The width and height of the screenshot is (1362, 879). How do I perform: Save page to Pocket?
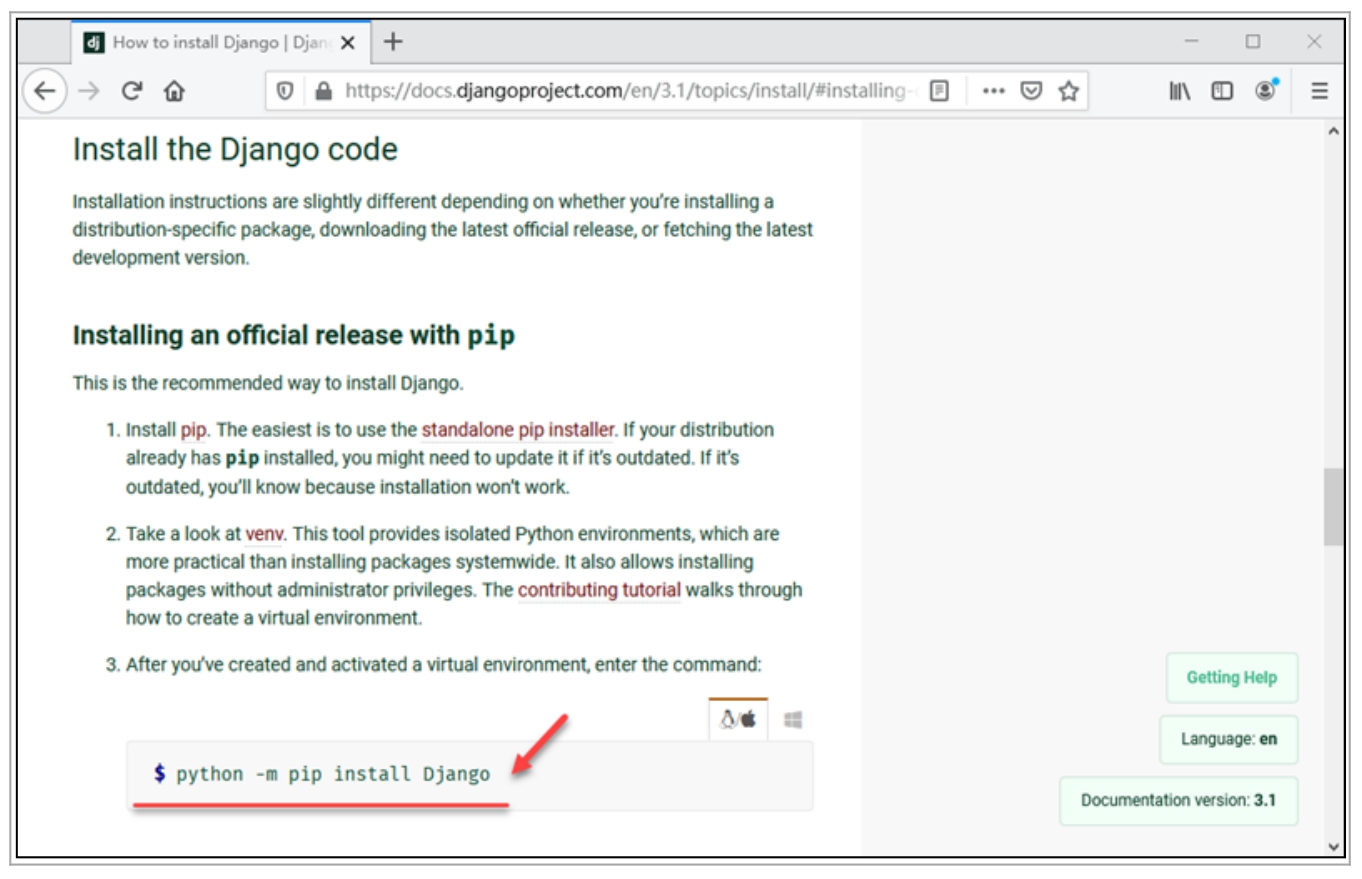(x=1030, y=91)
